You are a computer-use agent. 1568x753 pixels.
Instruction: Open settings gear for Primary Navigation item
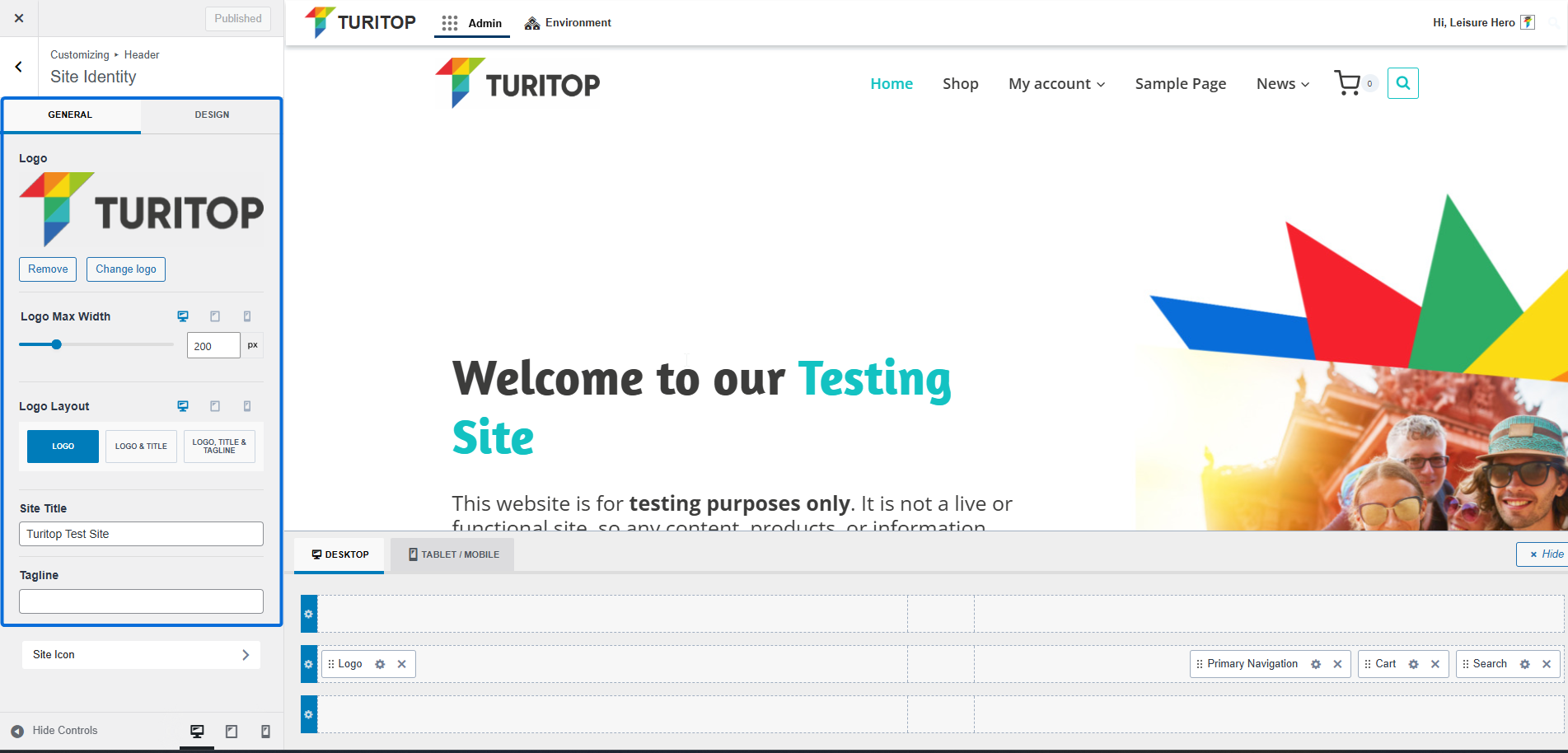coord(1316,664)
